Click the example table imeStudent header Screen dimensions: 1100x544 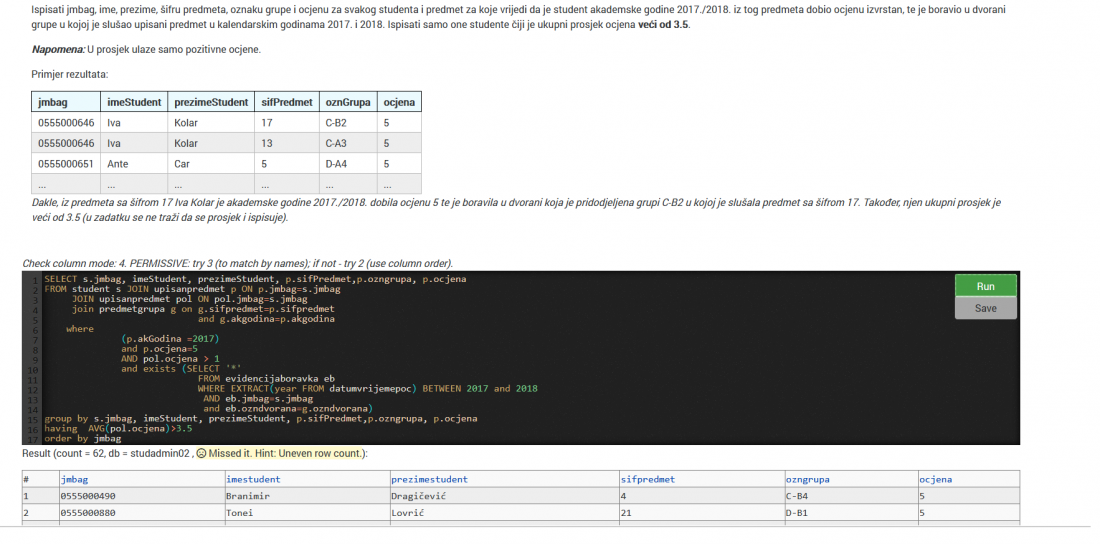click(x=134, y=102)
